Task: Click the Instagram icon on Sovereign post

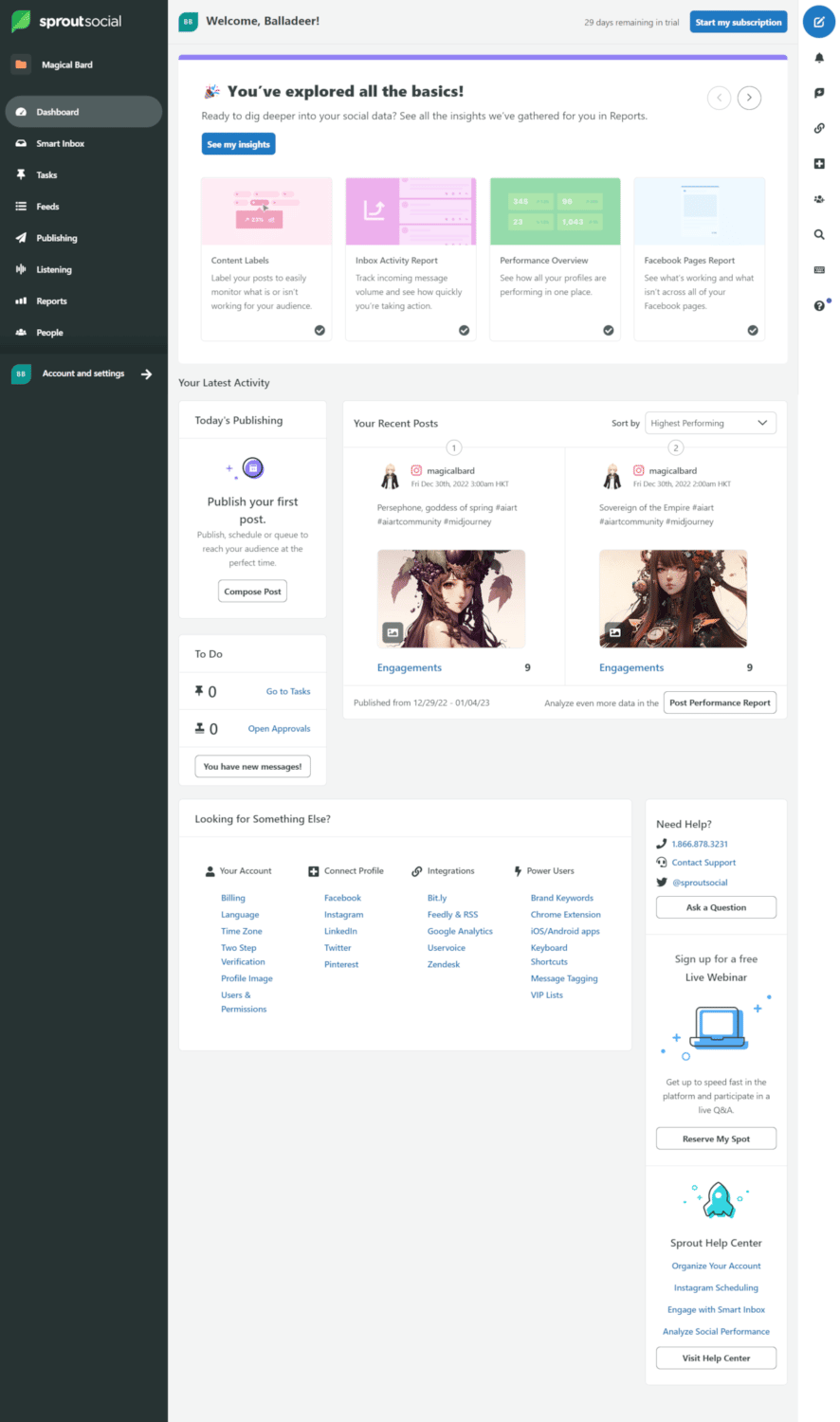Action: (638, 470)
